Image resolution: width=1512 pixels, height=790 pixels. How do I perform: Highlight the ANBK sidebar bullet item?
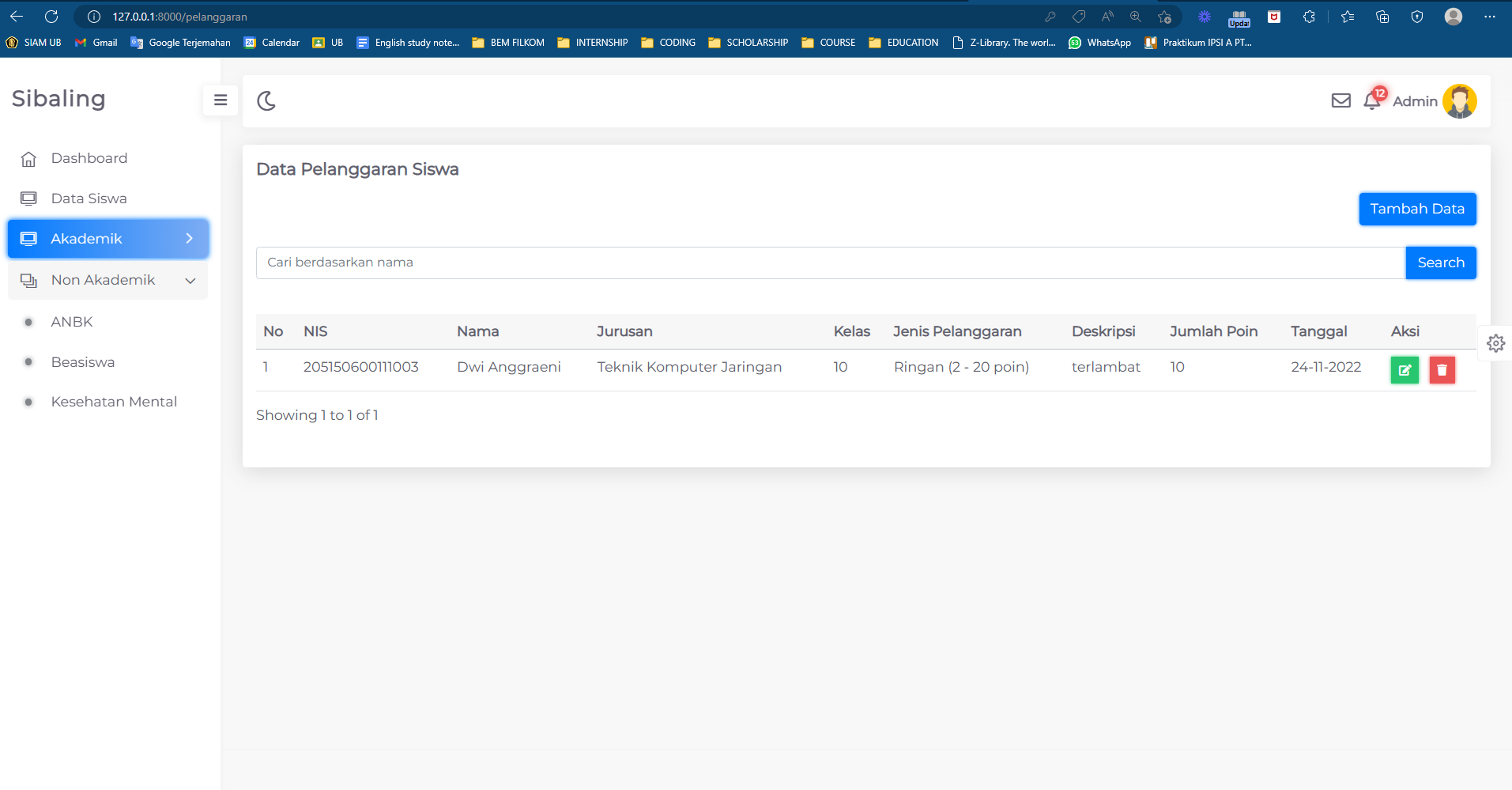pos(71,321)
